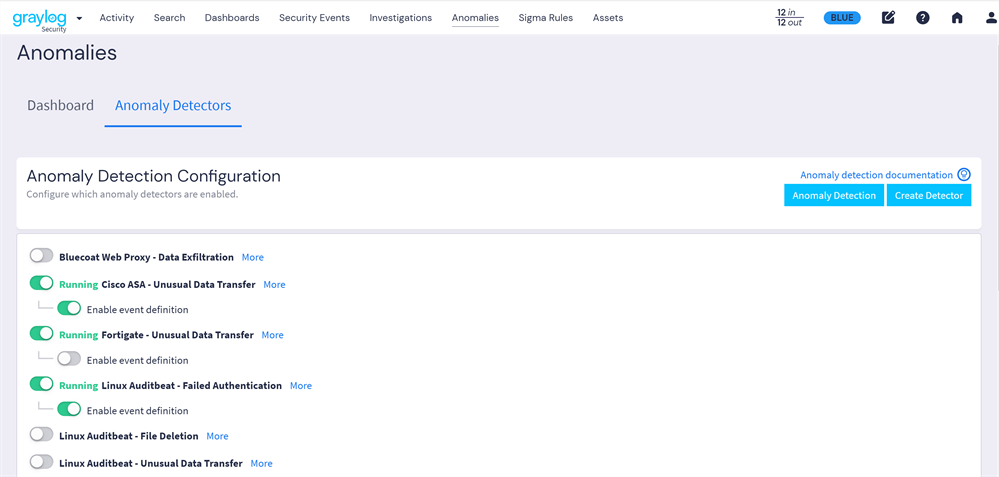
Task: Click the Create Detector button
Action: pyautogui.click(x=928, y=196)
